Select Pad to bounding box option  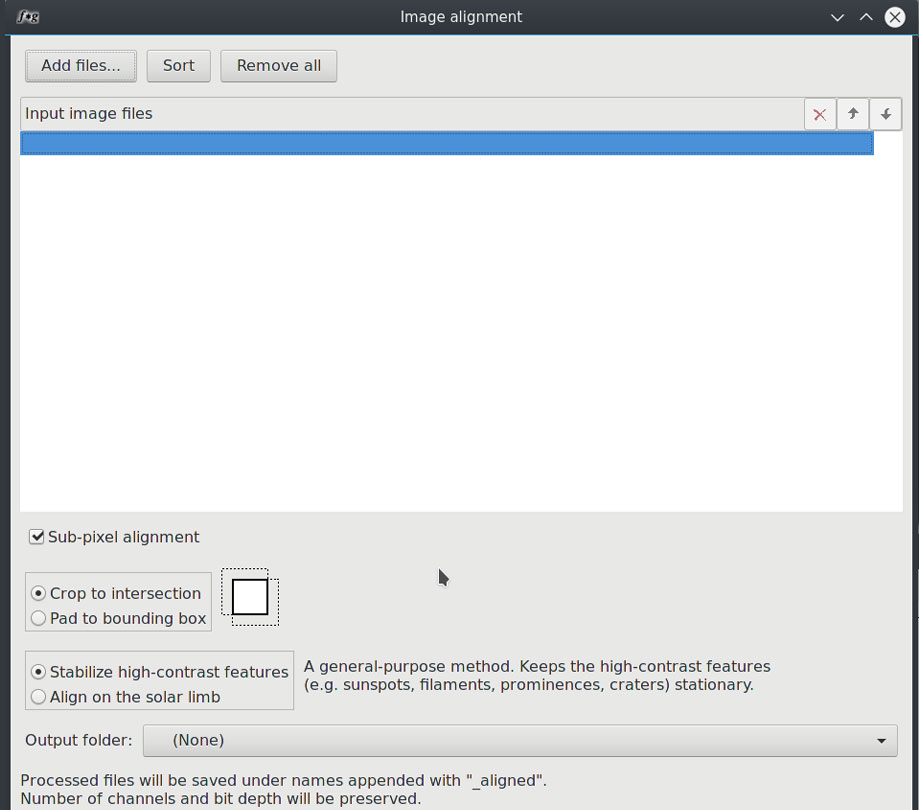(x=118, y=618)
